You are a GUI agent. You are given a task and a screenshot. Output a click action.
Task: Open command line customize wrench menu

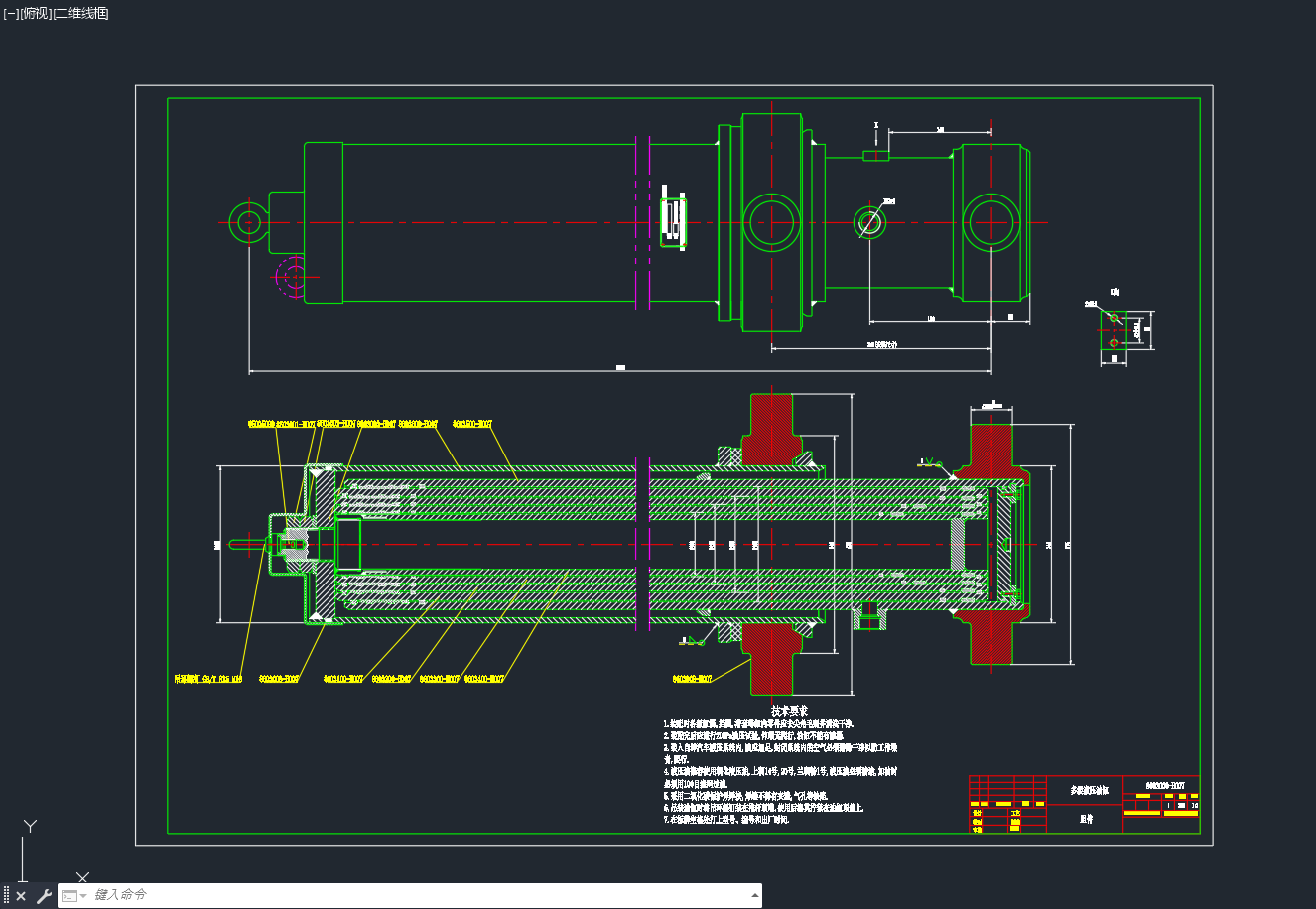44,896
